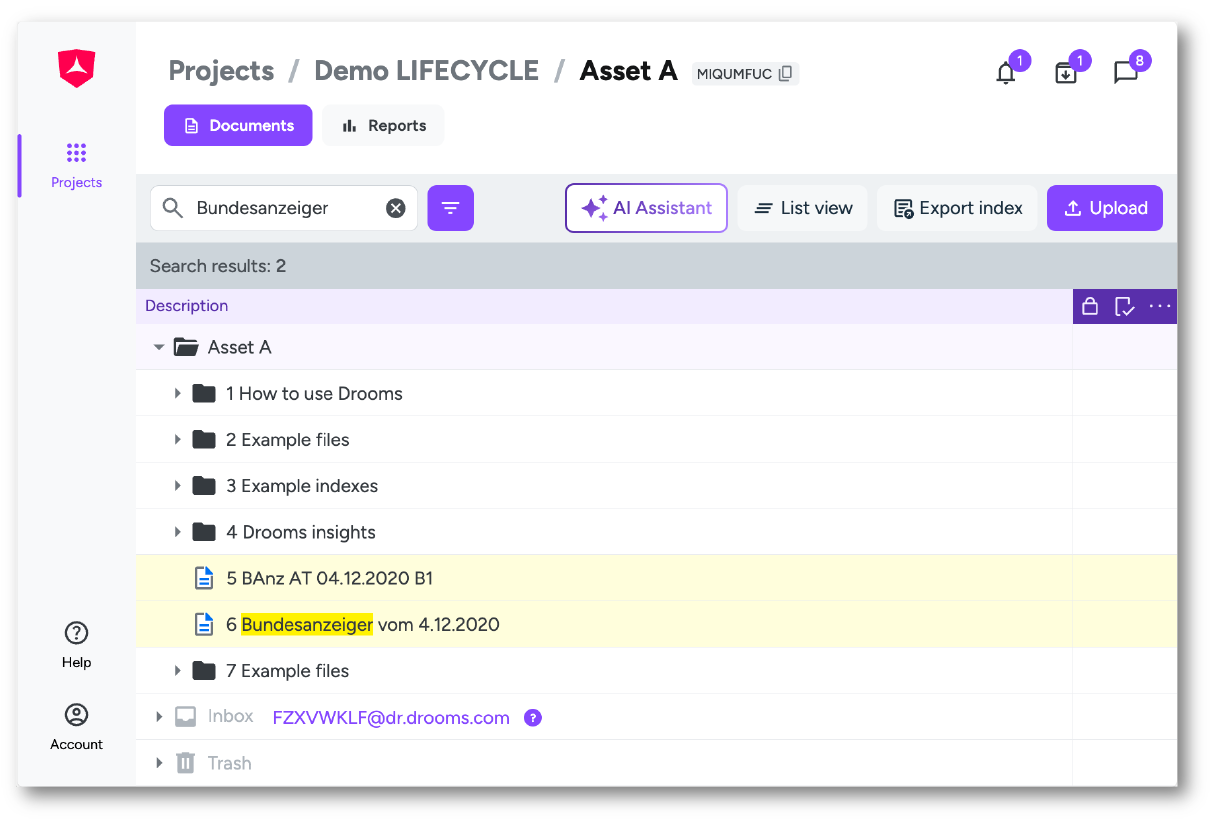
Task: Click the folder icon for How to use Drooms
Action: (204, 393)
